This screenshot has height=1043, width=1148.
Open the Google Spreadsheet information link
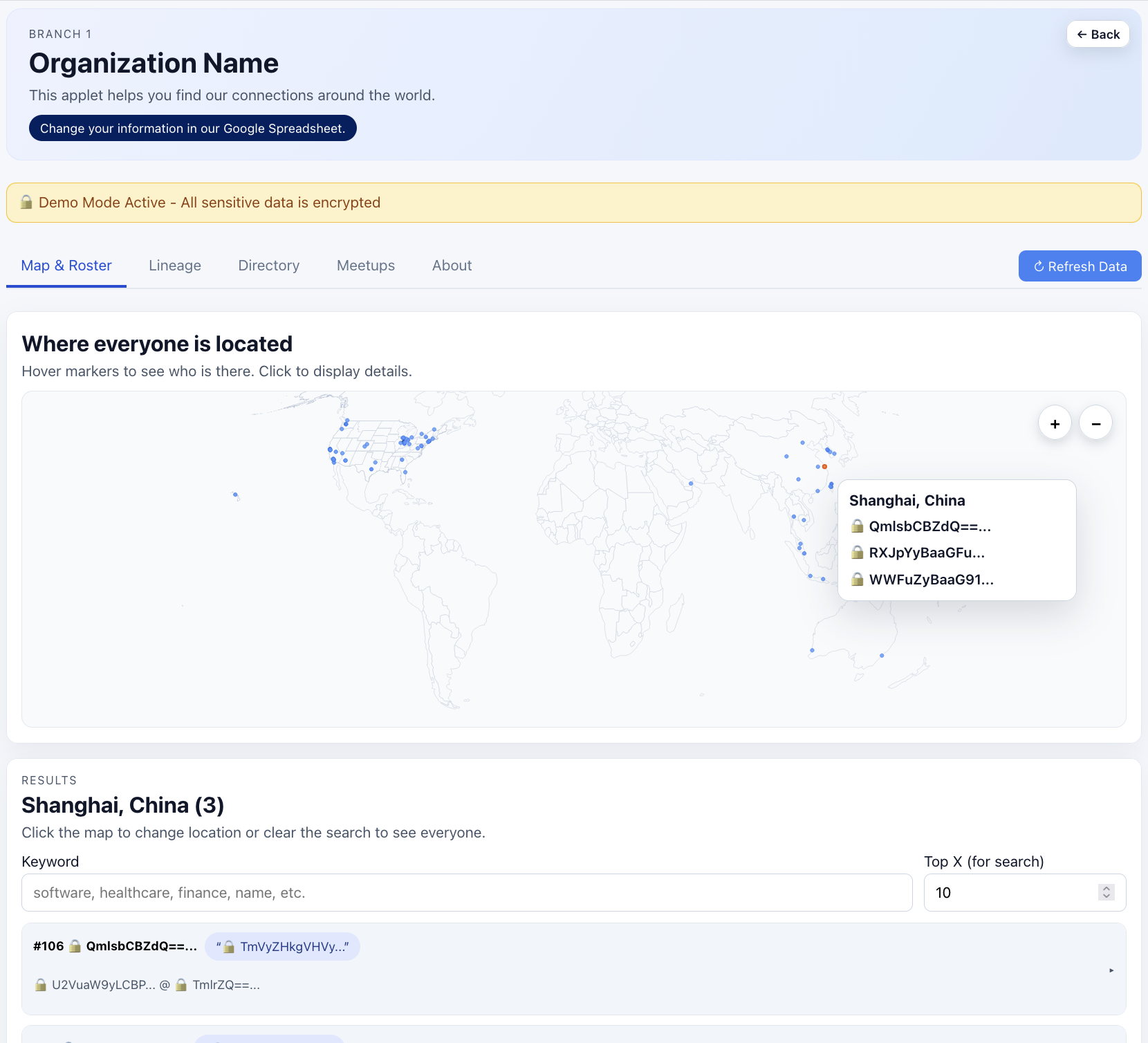192,128
